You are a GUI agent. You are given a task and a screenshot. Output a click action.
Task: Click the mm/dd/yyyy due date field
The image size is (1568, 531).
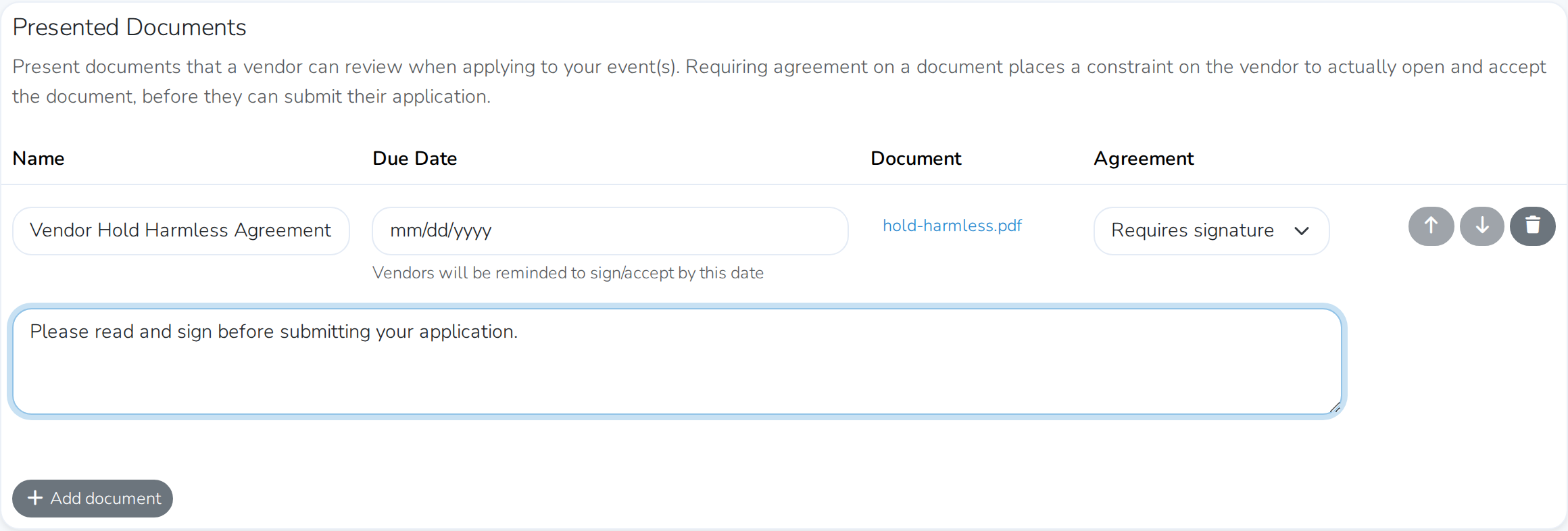point(610,231)
